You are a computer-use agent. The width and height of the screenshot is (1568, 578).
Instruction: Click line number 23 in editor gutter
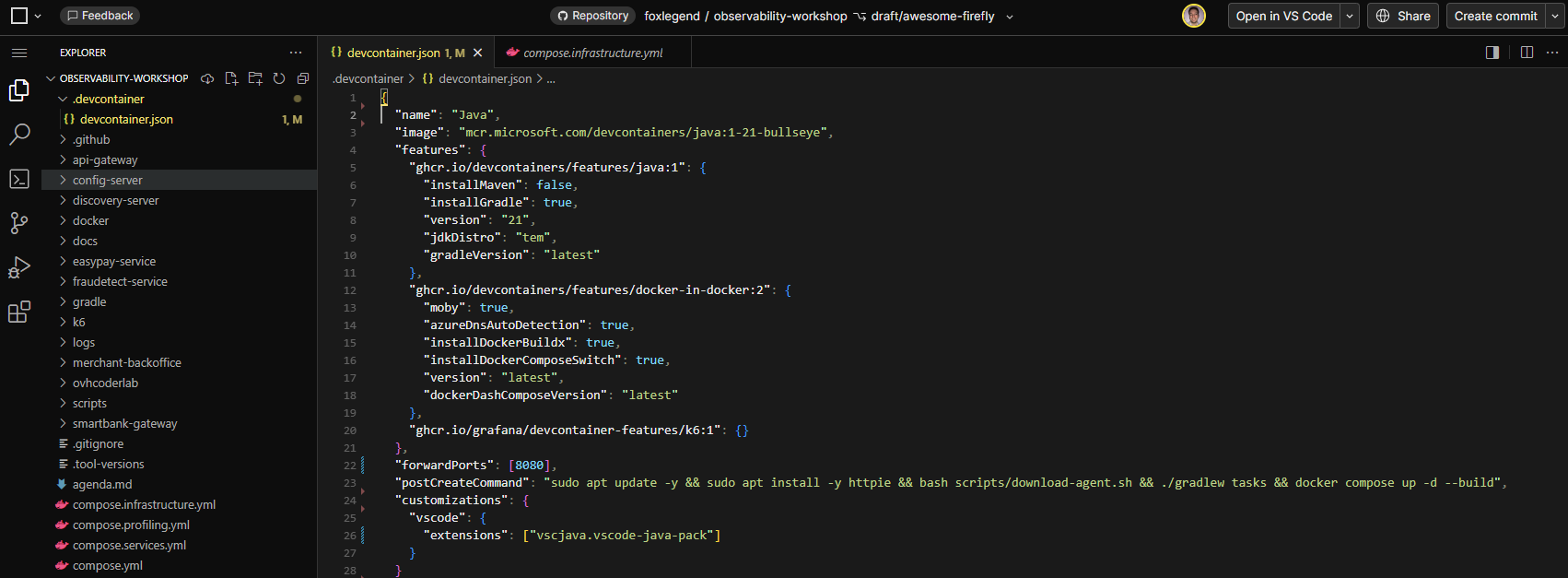pyautogui.click(x=350, y=483)
